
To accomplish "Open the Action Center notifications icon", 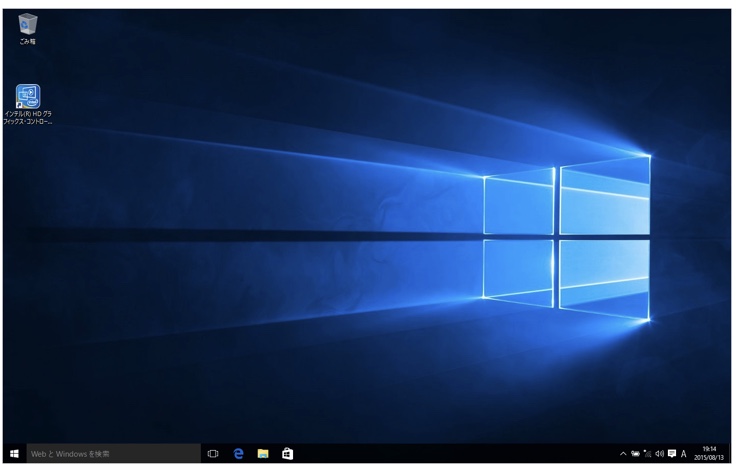I will [x=672, y=453].
